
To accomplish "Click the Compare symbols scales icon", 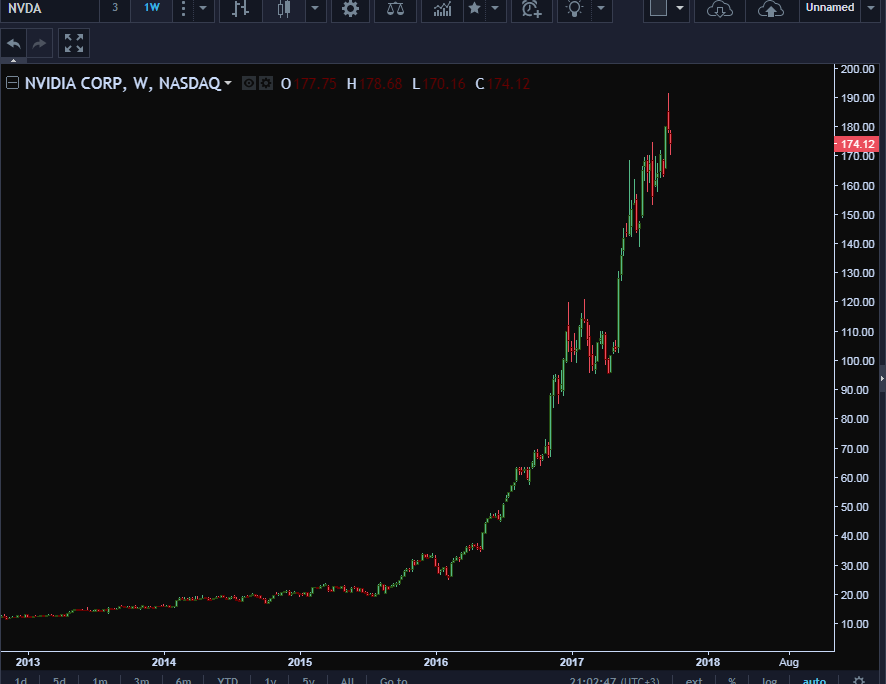I will coord(396,9).
